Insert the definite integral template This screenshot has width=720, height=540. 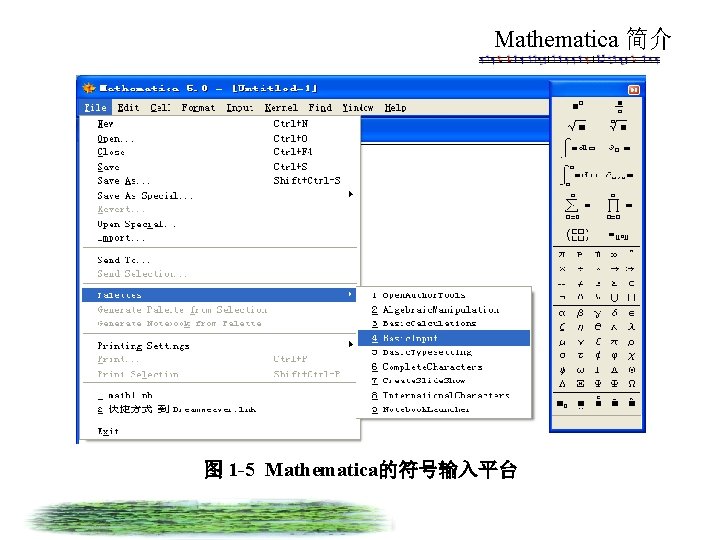click(579, 175)
